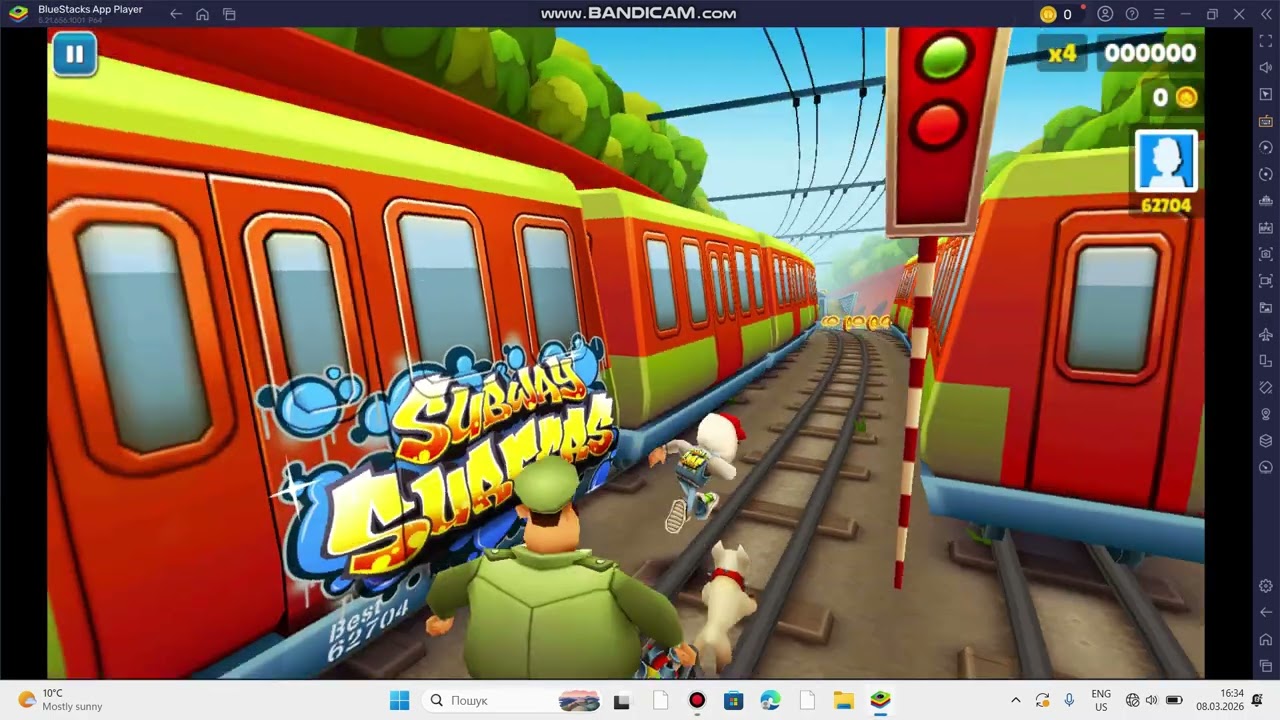Toggle the lock cursor icon in side toolbar

(x=1266, y=94)
